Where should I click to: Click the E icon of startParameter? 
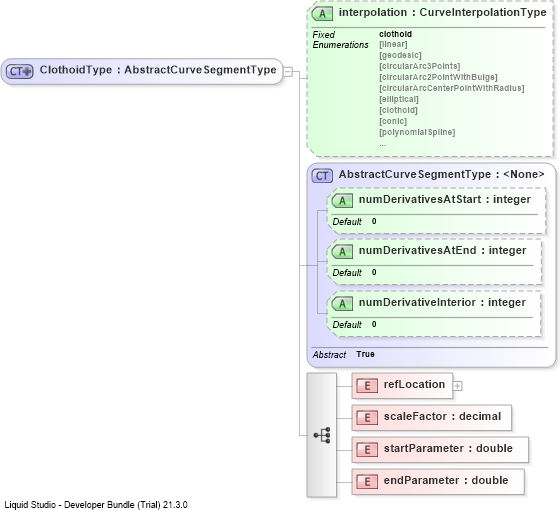pos(367,450)
